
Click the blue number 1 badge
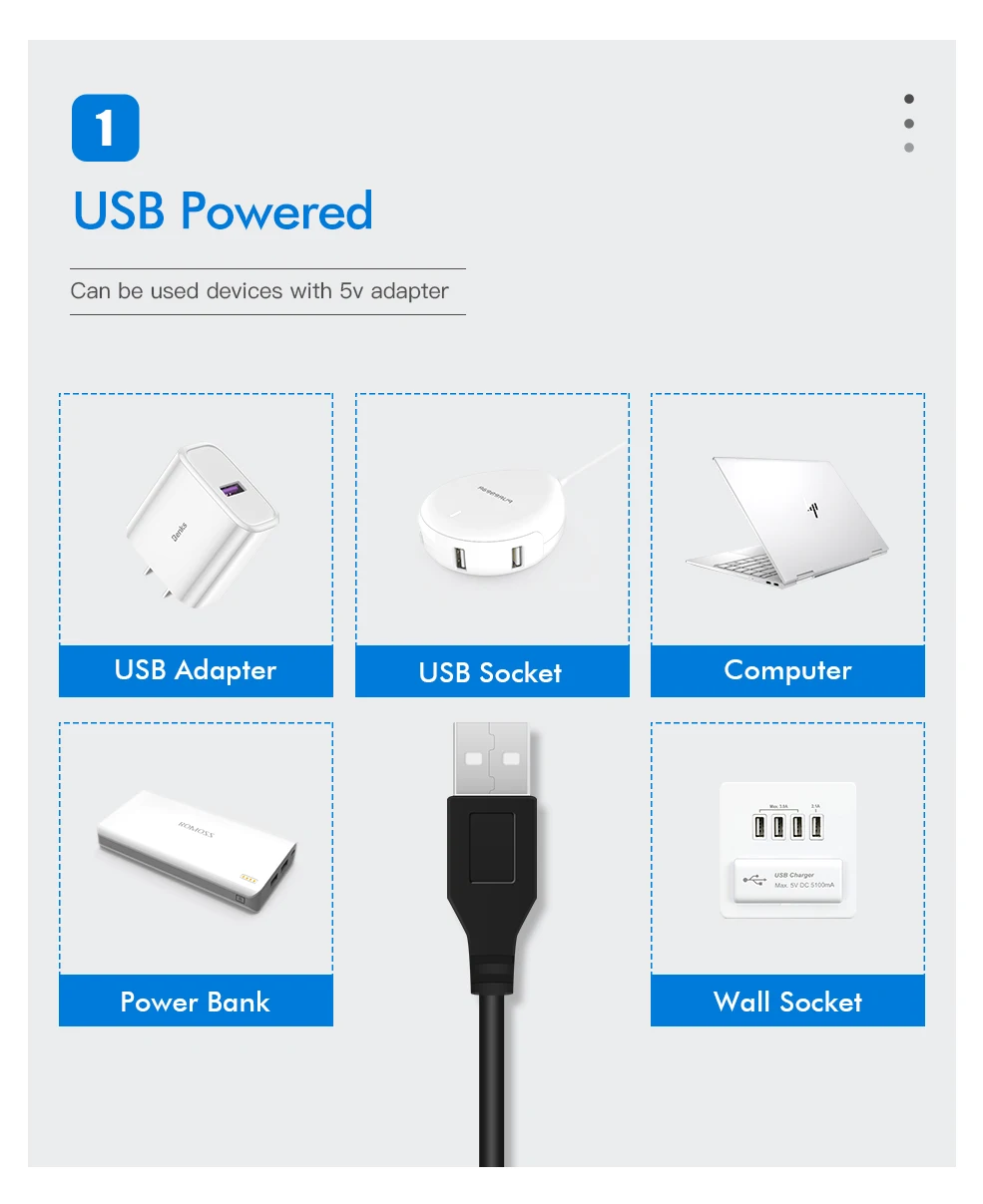click(106, 128)
